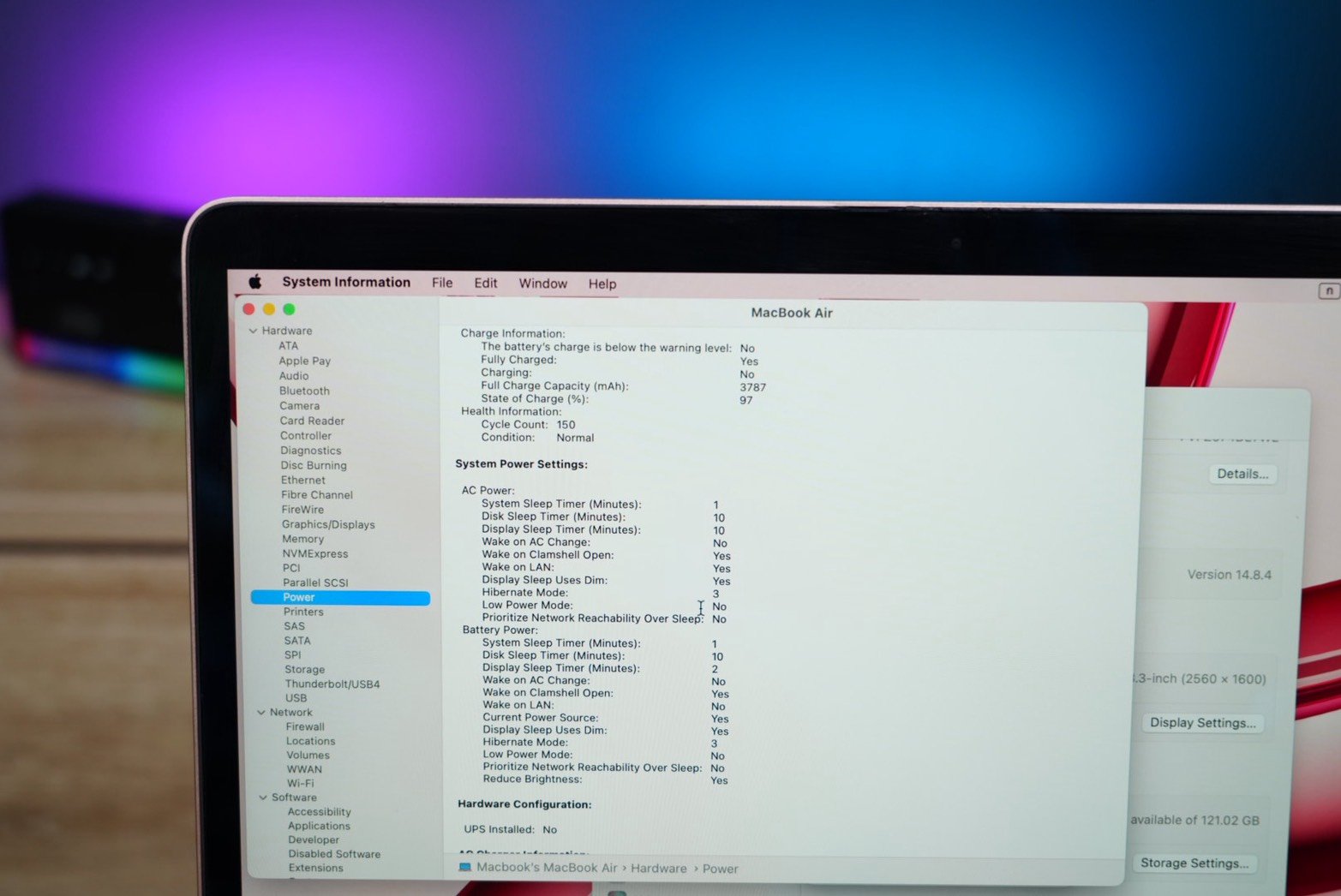Open Display Settings... button
The image size is (1341, 896).
click(1202, 723)
